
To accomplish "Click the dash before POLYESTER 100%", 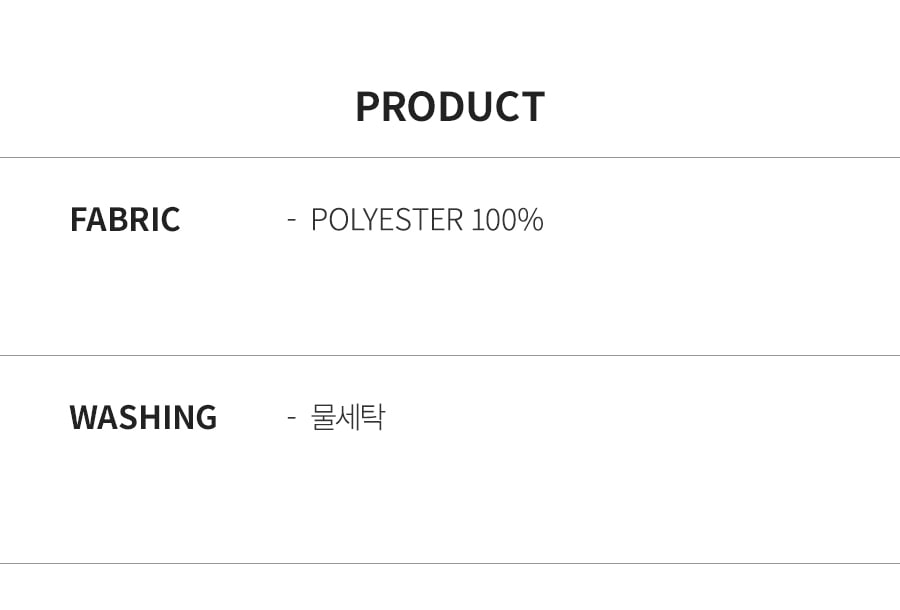I will click(292, 219).
